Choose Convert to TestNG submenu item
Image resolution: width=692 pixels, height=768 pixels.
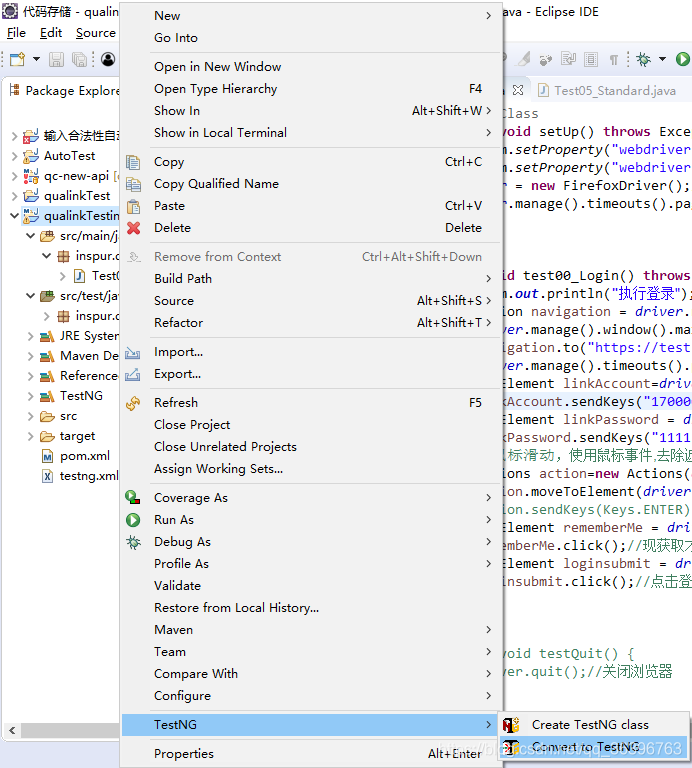coord(593,747)
